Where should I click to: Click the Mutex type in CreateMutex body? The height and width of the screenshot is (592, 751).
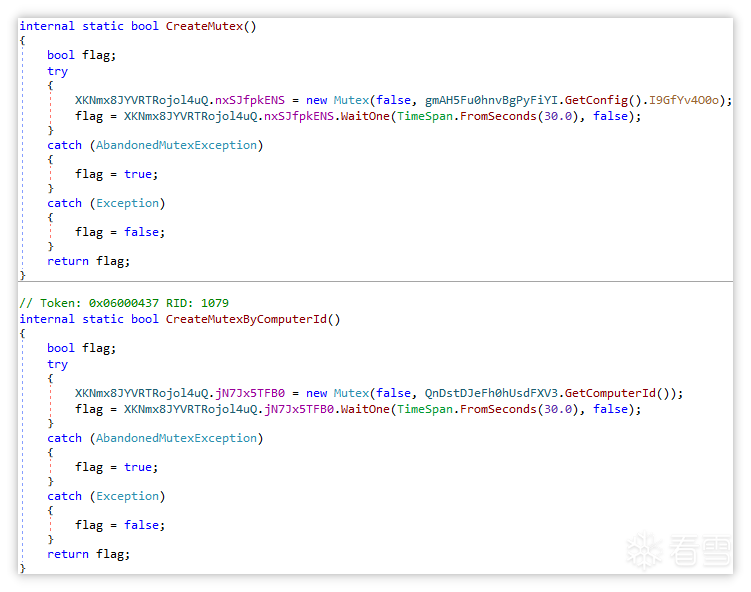pos(350,100)
